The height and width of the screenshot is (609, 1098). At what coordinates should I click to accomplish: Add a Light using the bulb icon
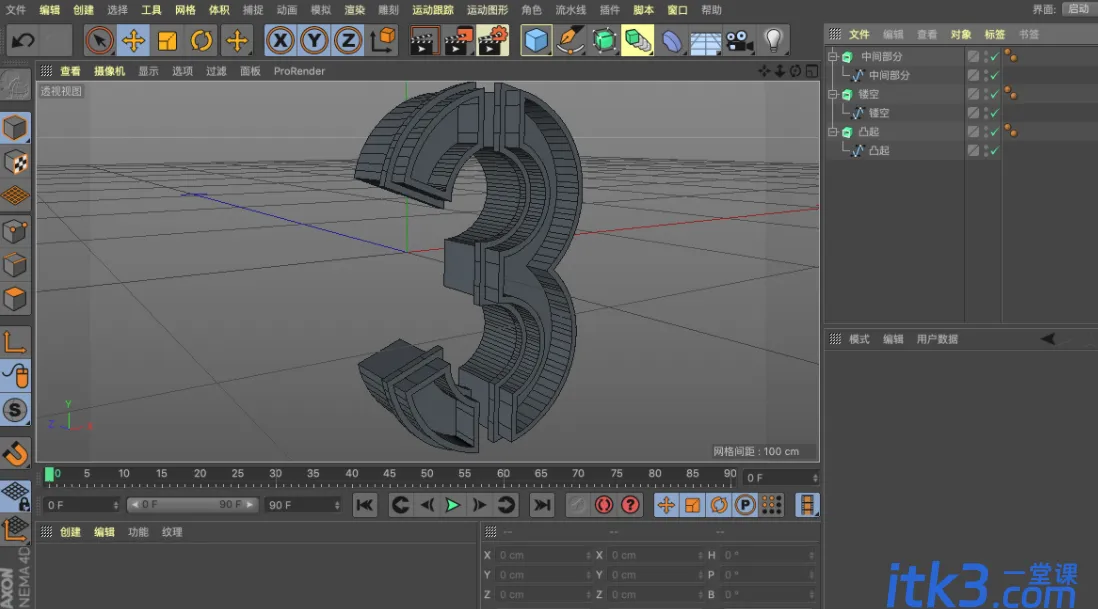click(773, 41)
